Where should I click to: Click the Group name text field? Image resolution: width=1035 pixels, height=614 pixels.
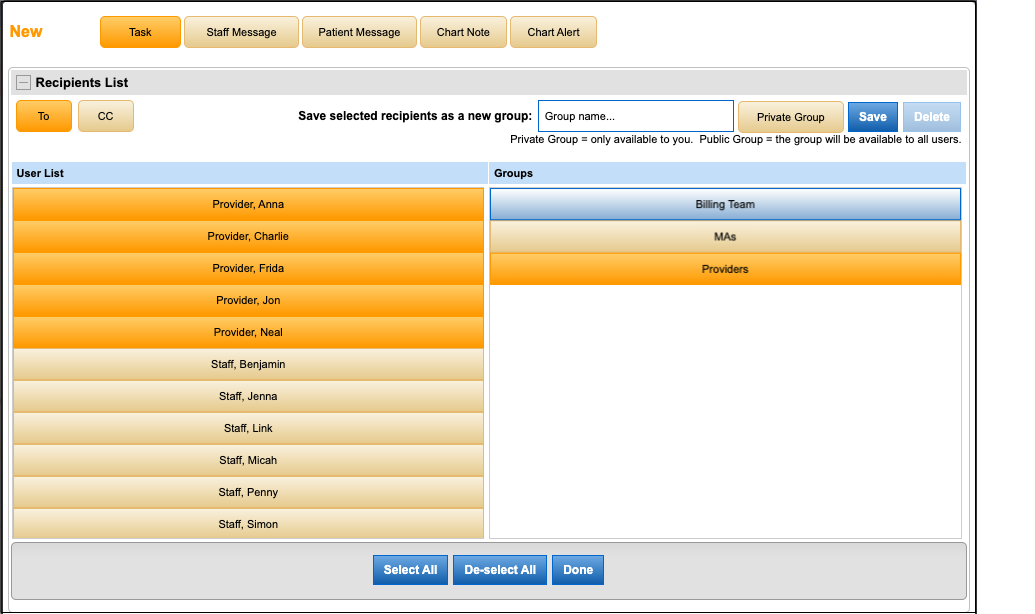[635, 116]
